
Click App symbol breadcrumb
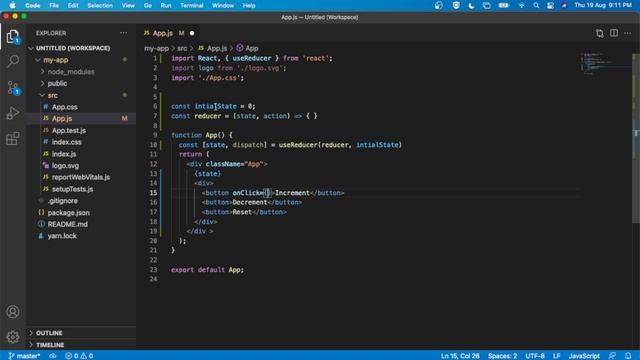click(247, 48)
